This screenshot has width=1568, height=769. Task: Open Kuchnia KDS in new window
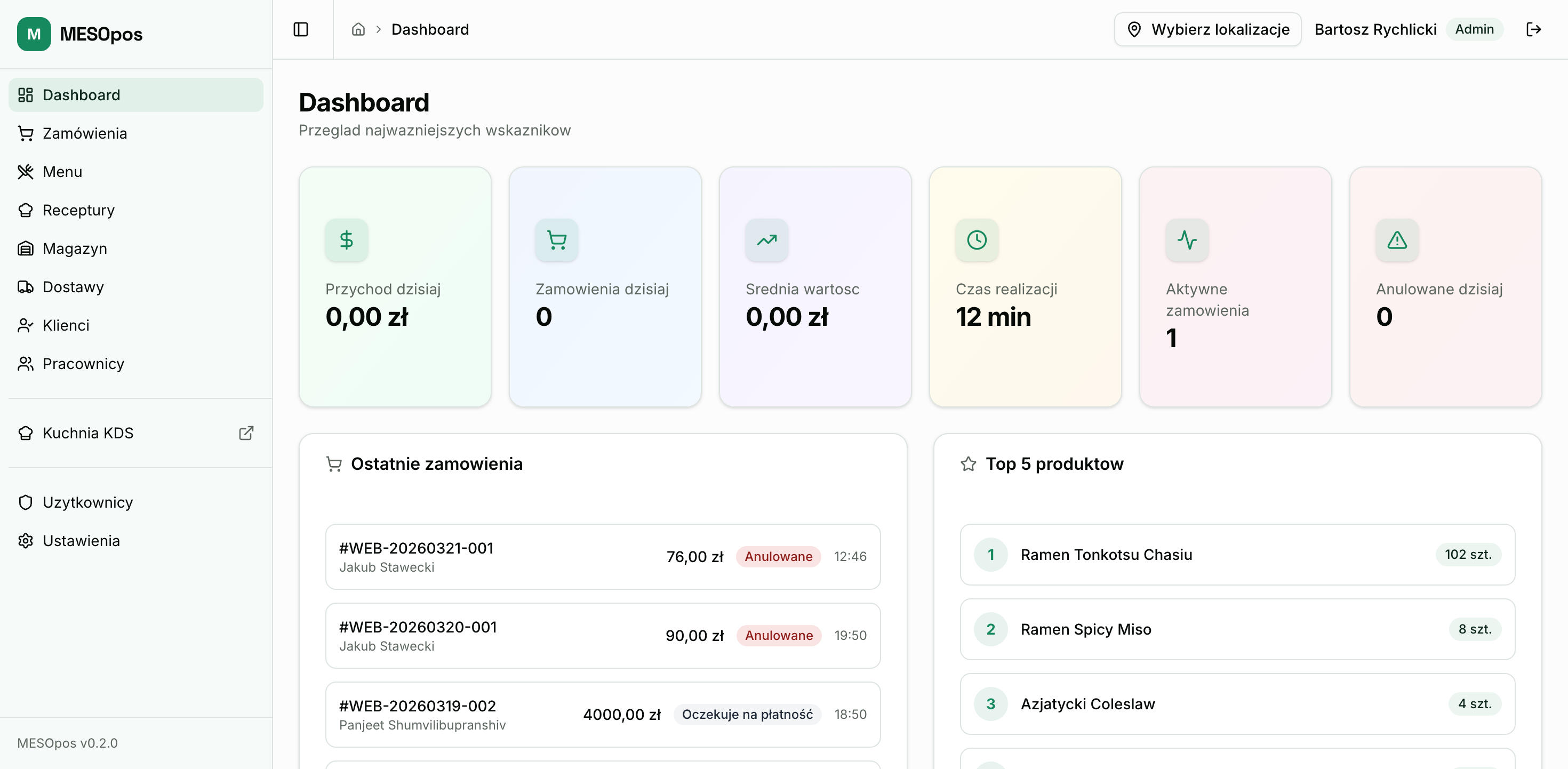pyautogui.click(x=246, y=433)
